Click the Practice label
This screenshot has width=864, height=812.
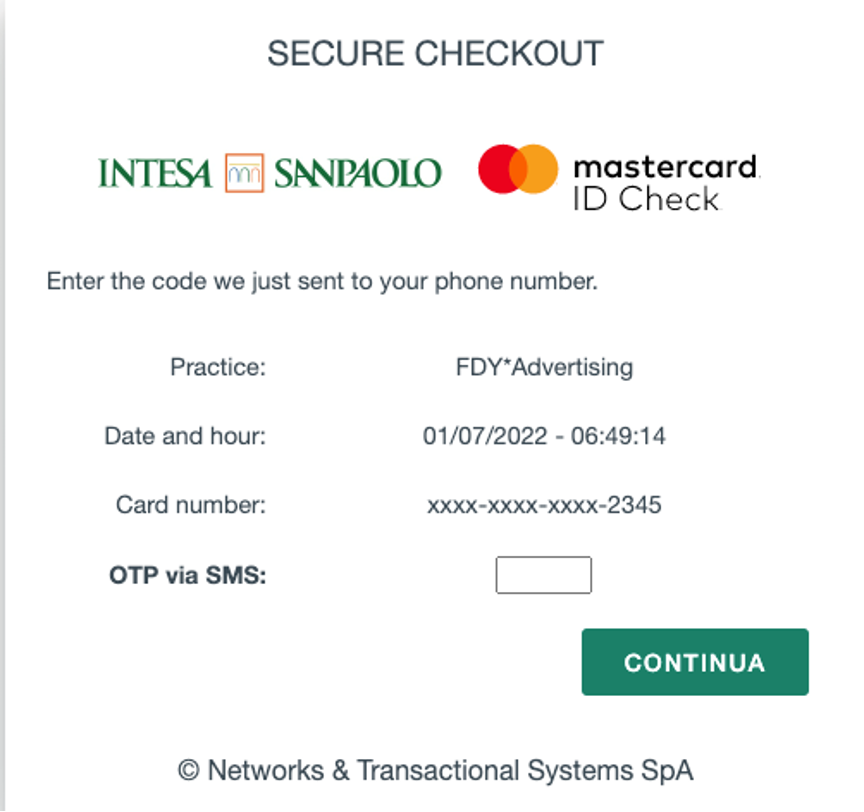(x=218, y=367)
